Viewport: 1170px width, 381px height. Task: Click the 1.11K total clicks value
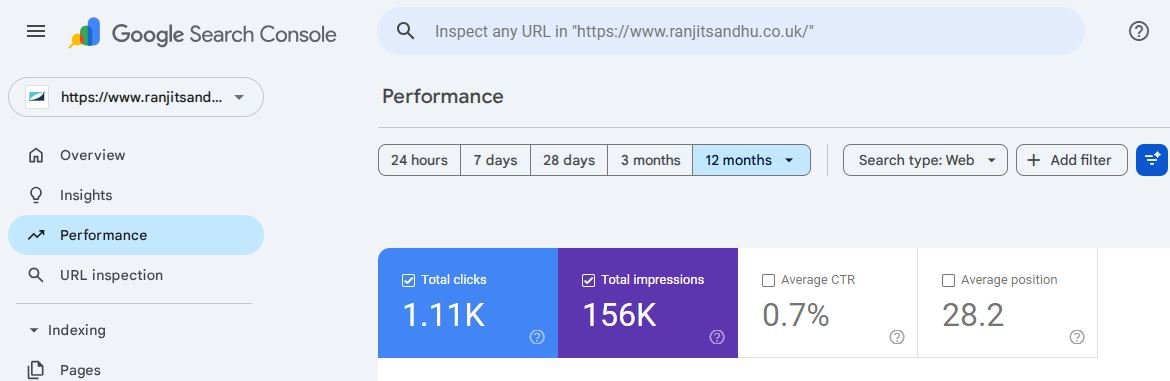click(x=444, y=315)
